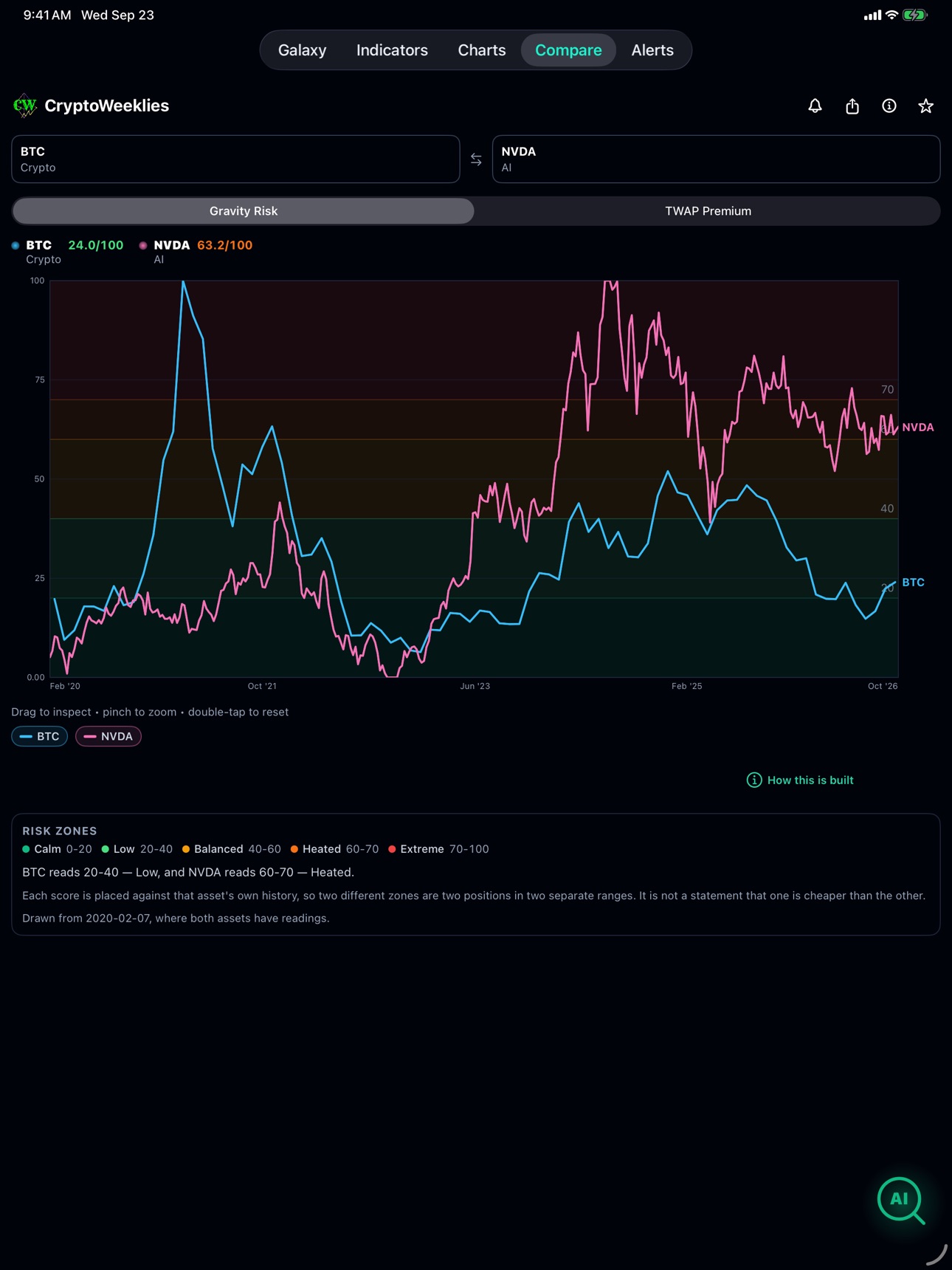Viewport: 952px width, 1270px height.
Task: Tap the Jun '23 axis label
Action: coord(475,687)
